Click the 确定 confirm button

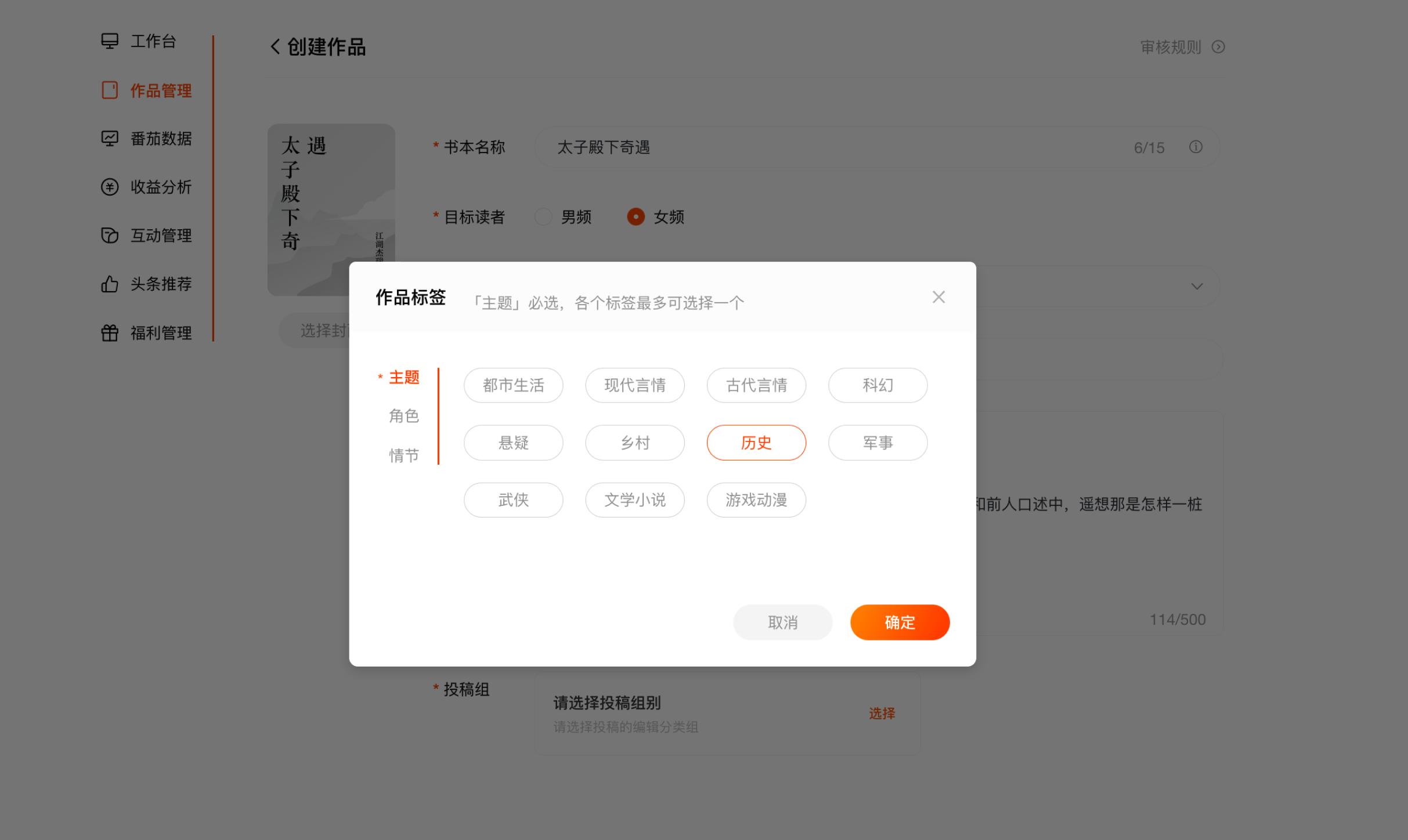click(899, 622)
